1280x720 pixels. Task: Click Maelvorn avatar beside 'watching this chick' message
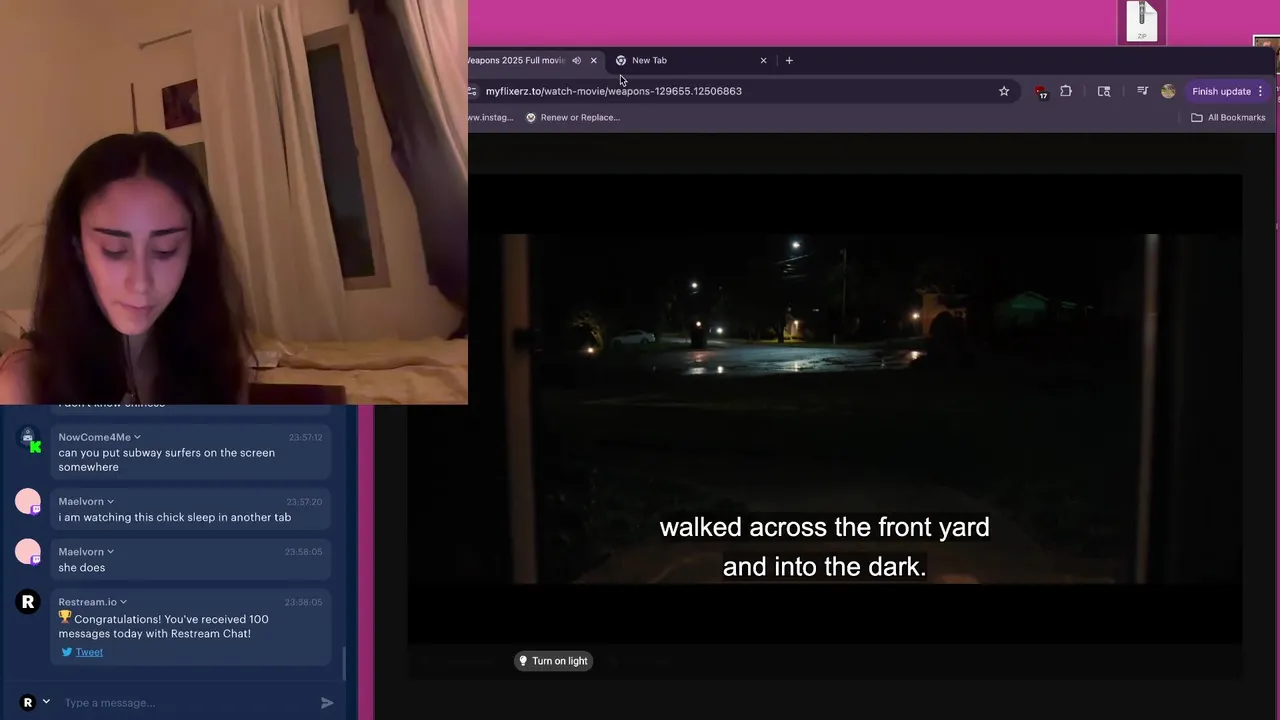(28, 502)
